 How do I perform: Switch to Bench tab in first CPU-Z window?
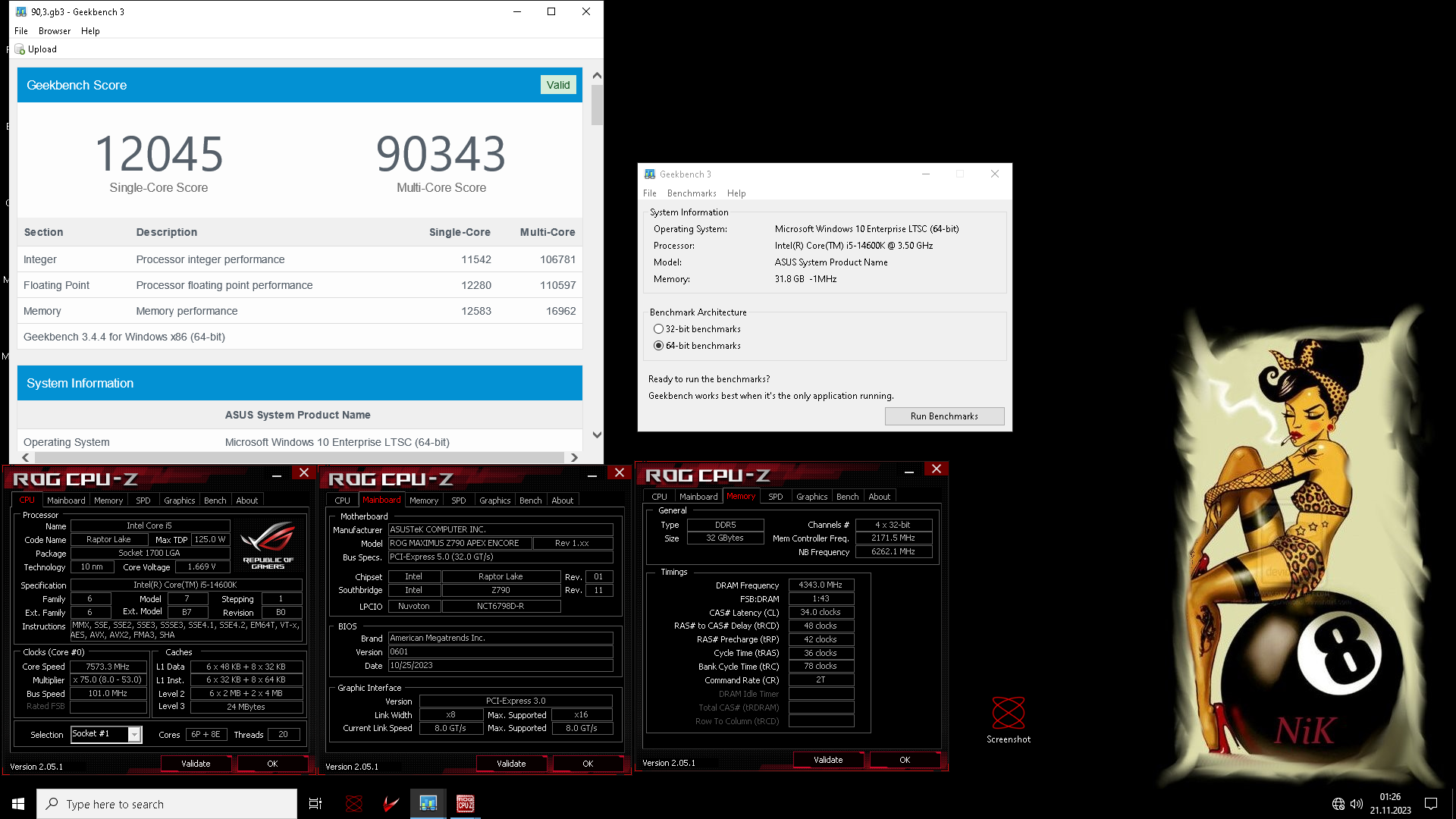point(215,500)
